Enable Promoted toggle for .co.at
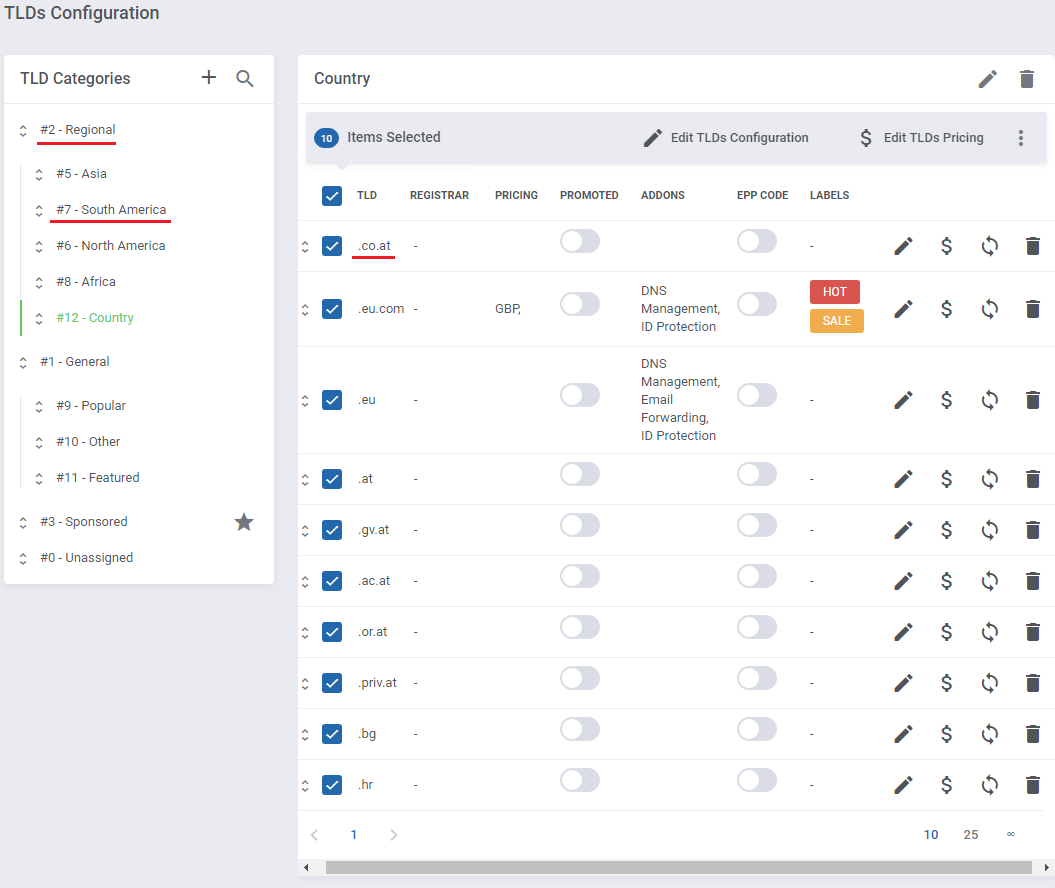 pyautogui.click(x=580, y=242)
